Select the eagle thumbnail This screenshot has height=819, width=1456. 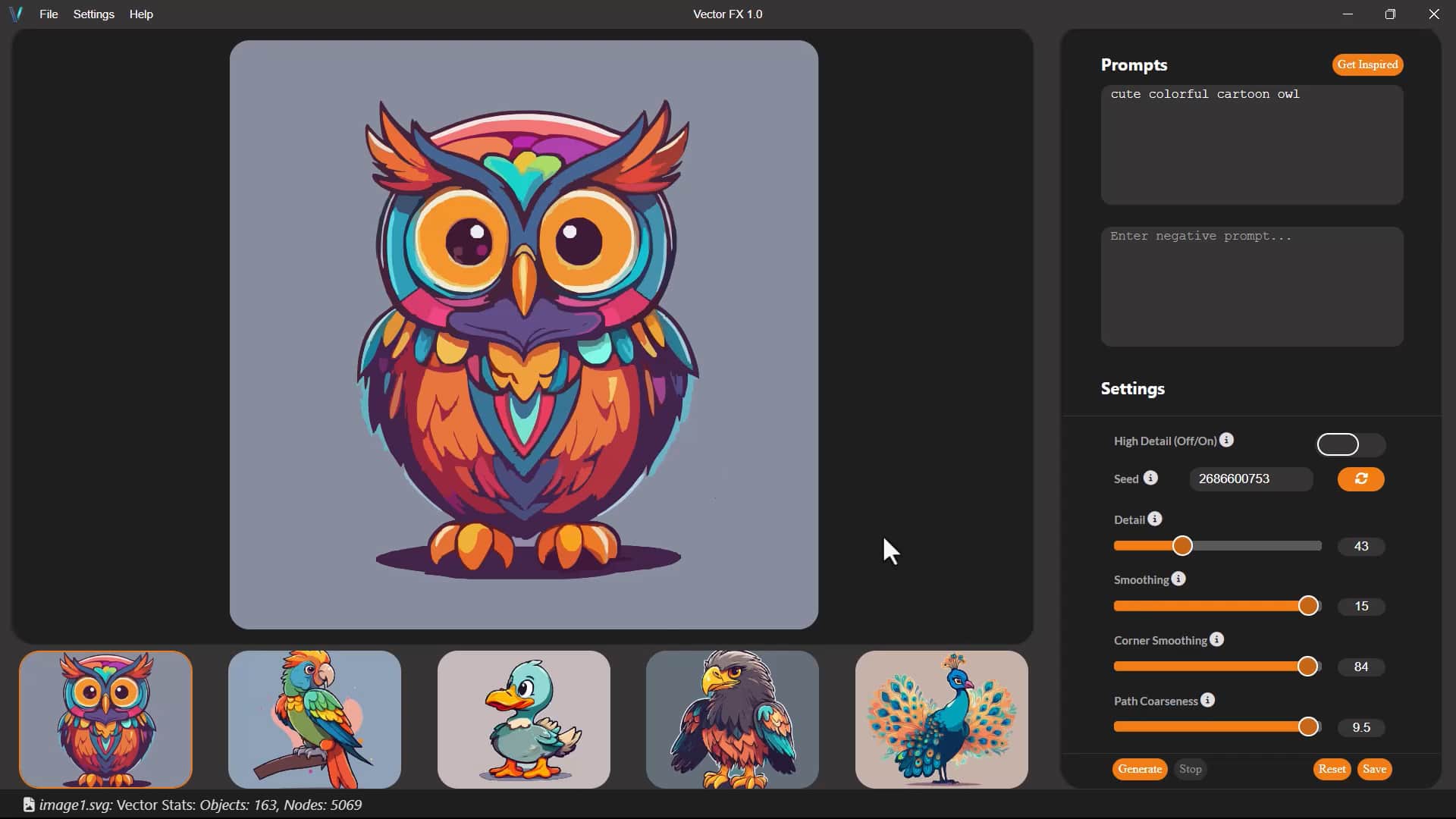tap(731, 719)
